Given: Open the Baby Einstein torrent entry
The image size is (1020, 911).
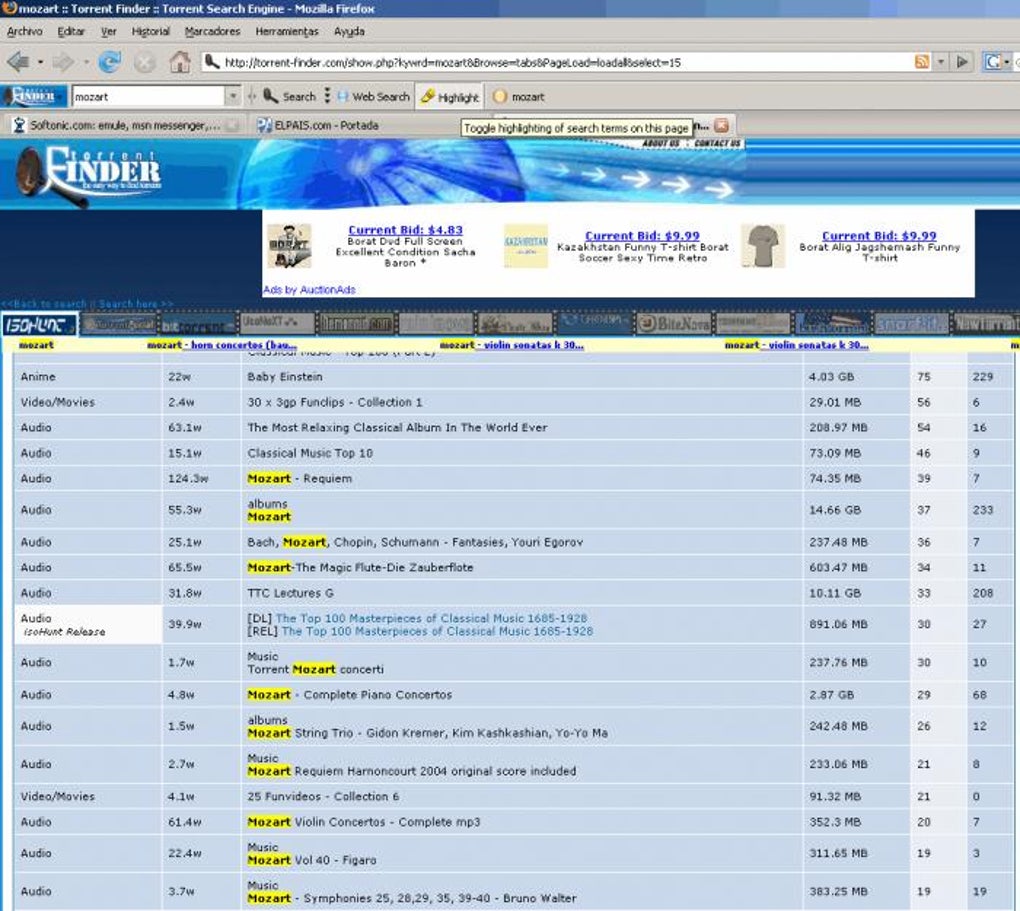Looking at the screenshot, I should tap(285, 377).
